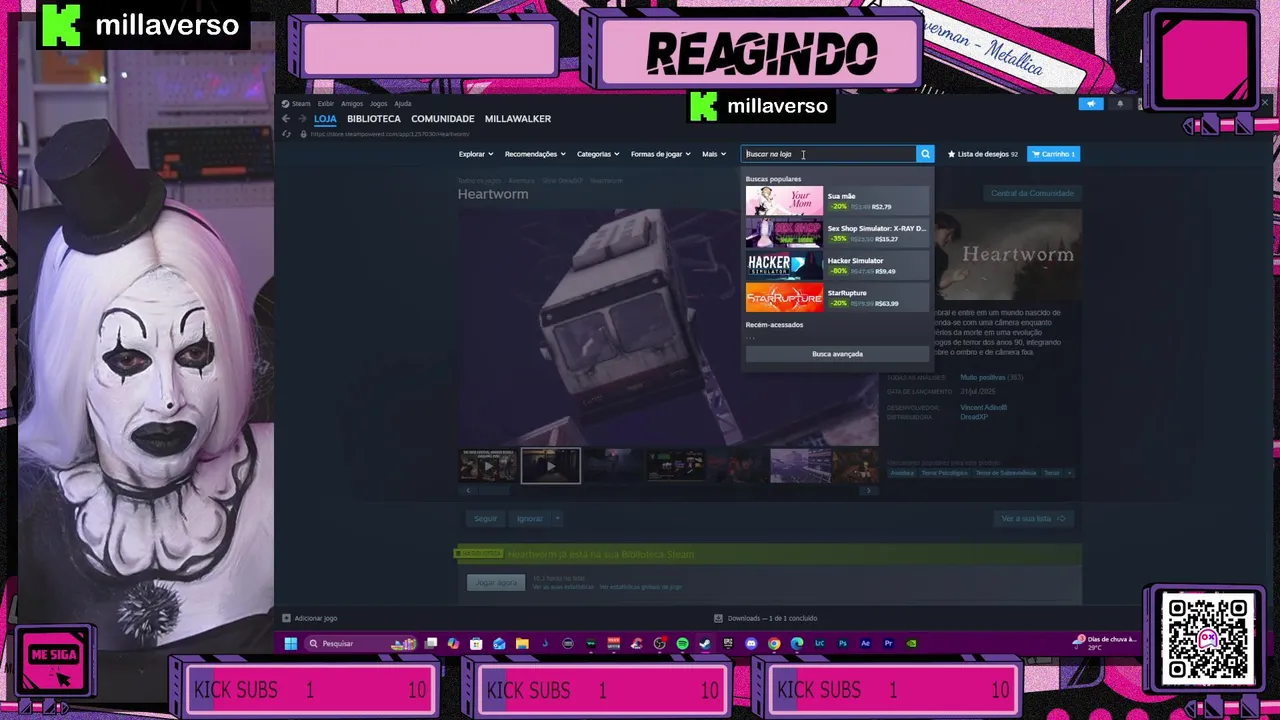Open After Effects from the taskbar
Screen dimensions: 1280x720
866,643
